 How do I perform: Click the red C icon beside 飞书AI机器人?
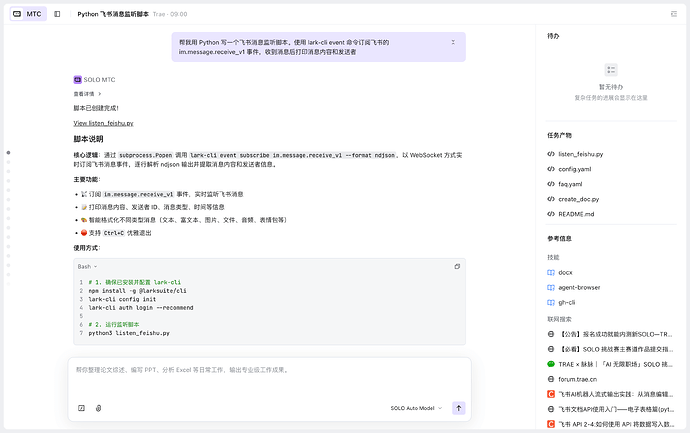pos(551,394)
